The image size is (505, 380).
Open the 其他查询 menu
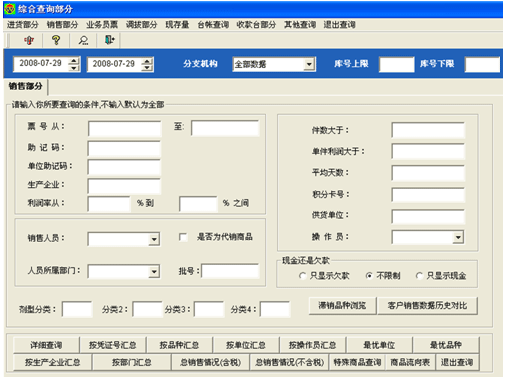[300, 25]
